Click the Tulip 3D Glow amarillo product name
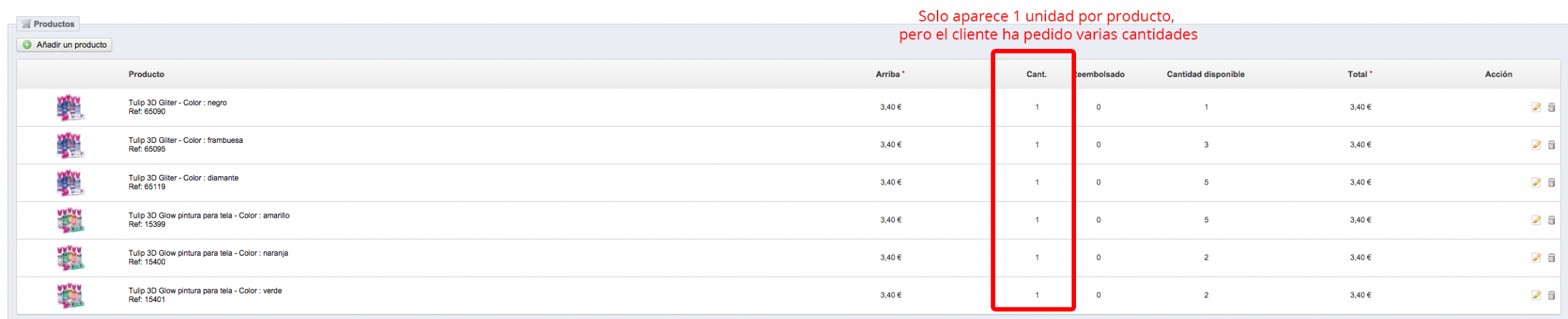 coord(208,216)
